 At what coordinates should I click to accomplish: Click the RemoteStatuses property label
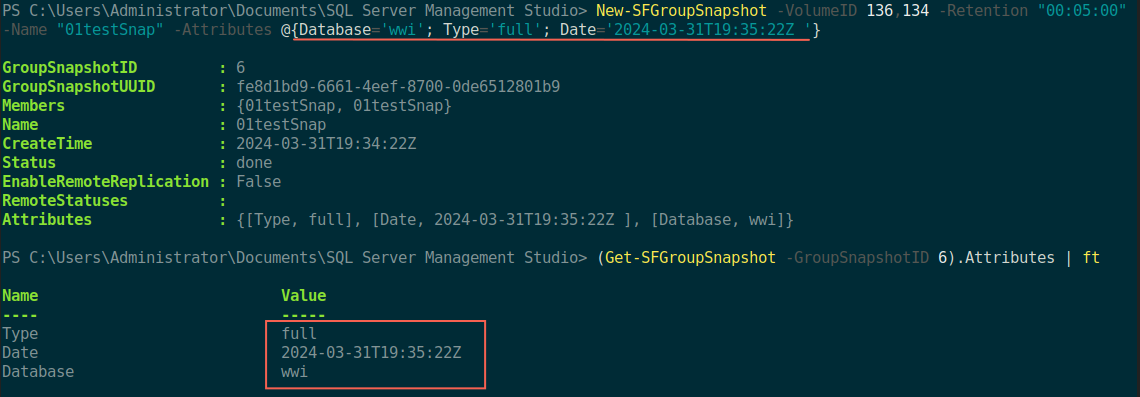pos(65,201)
